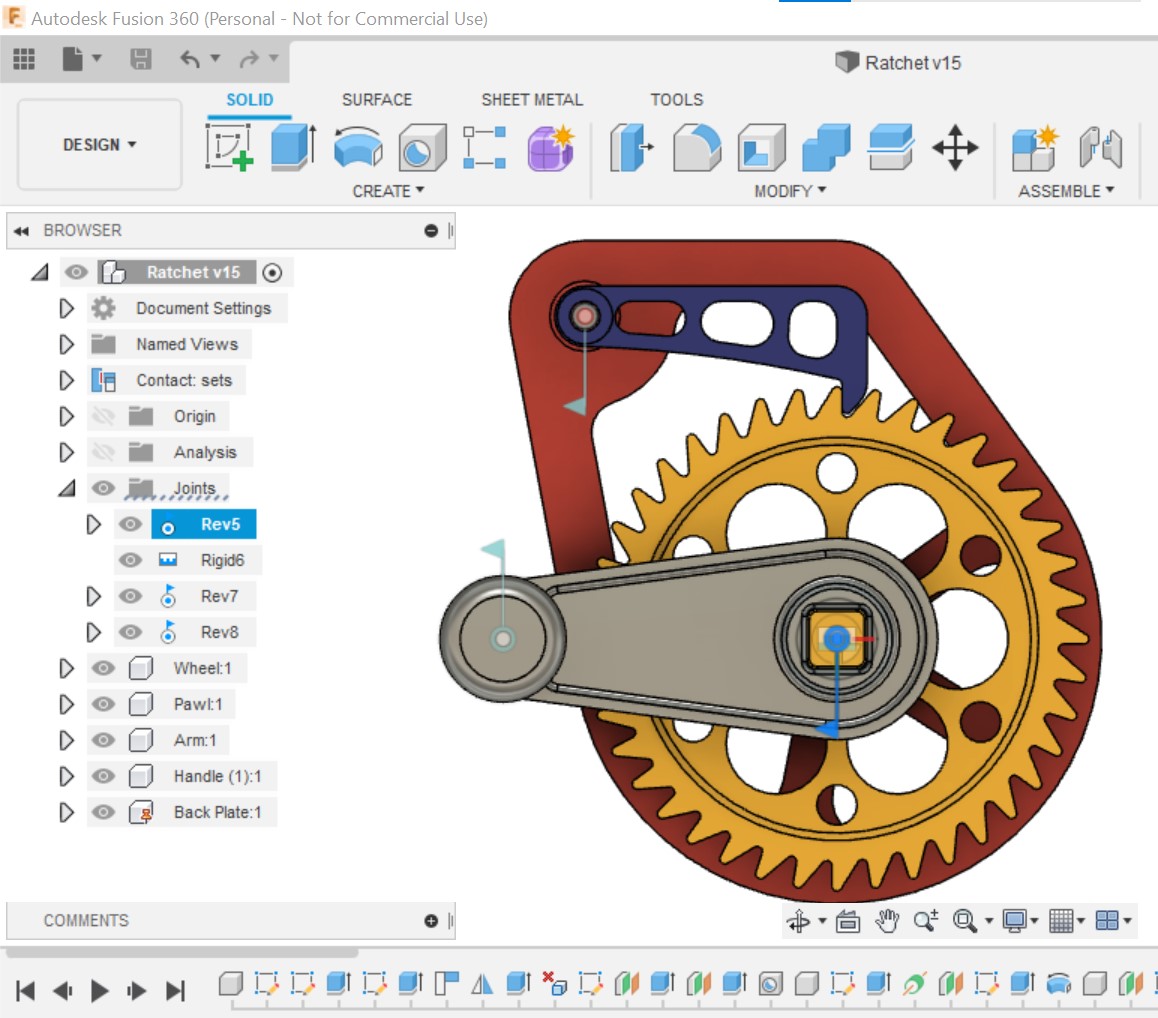The width and height of the screenshot is (1158, 1018).
Task: Select the Create Form tool
Action: (x=551, y=148)
